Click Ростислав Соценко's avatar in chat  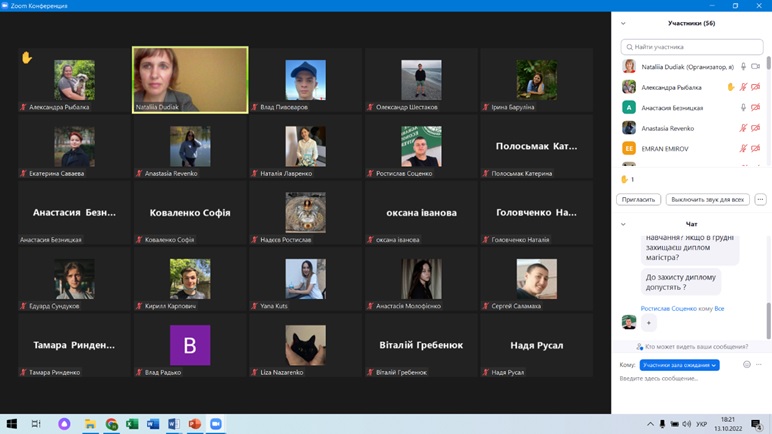[629, 322]
